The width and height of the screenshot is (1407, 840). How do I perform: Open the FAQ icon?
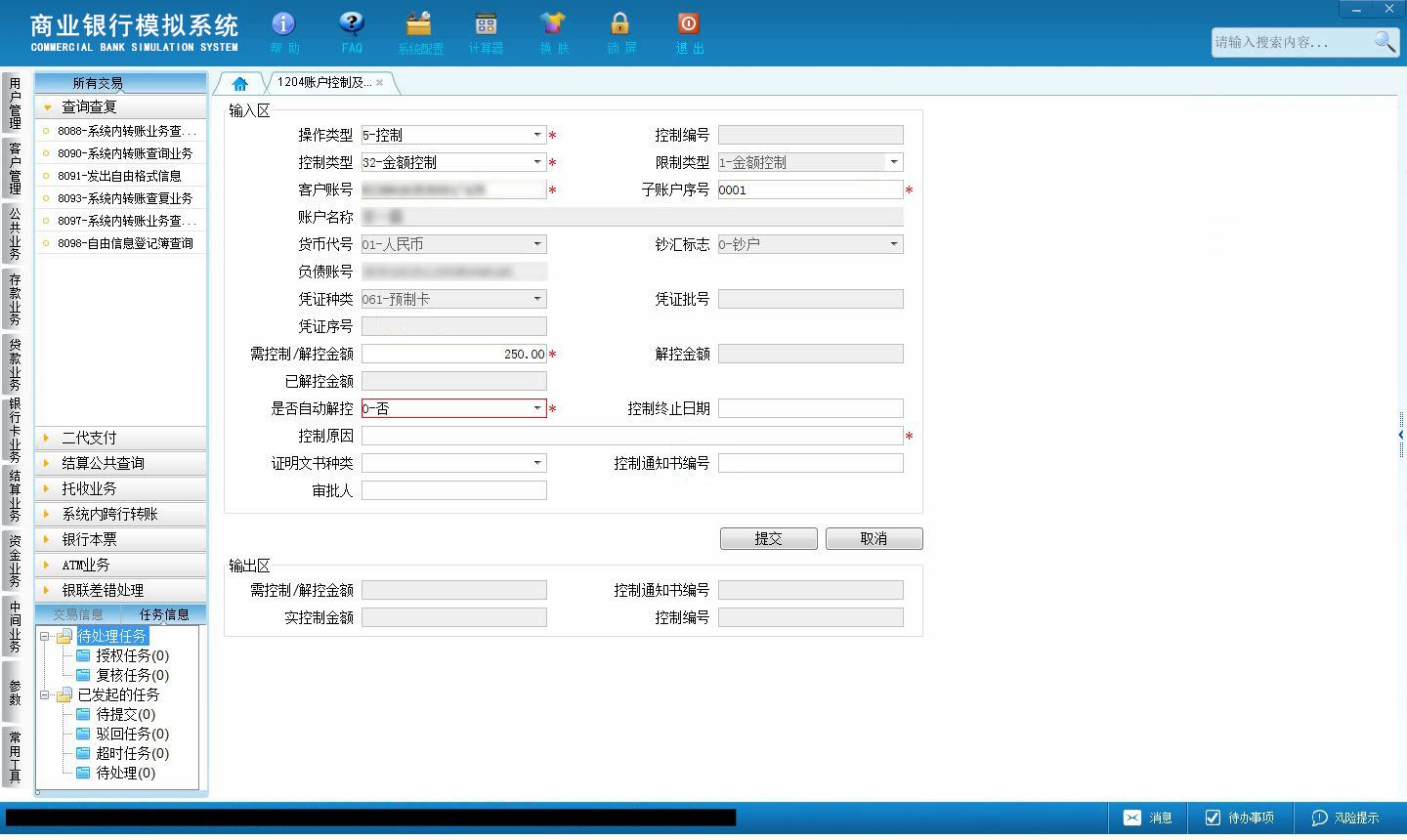(x=352, y=32)
